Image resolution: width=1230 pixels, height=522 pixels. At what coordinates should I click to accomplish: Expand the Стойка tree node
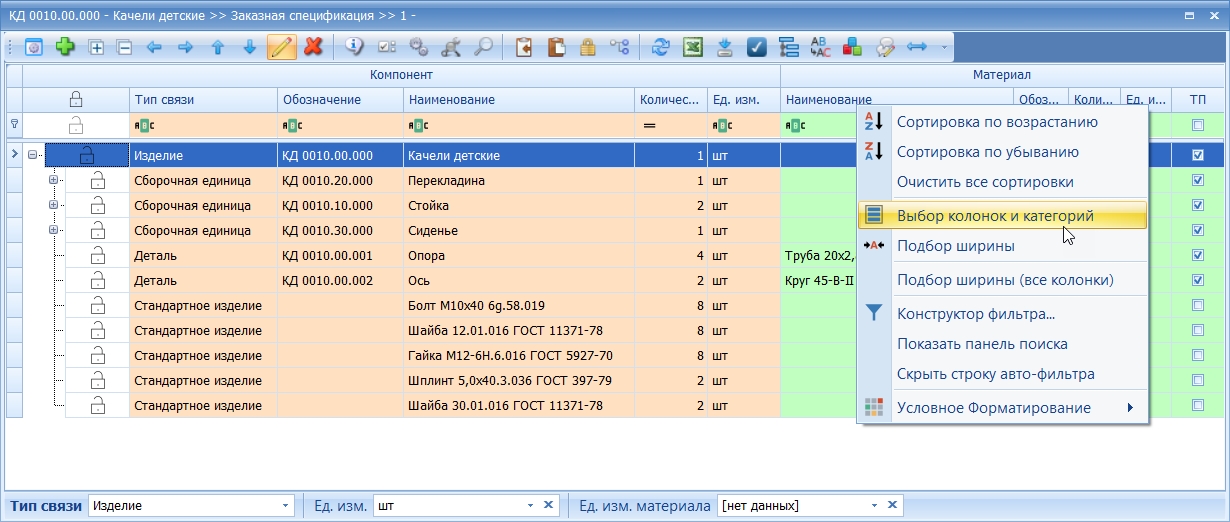click(53, 205)
